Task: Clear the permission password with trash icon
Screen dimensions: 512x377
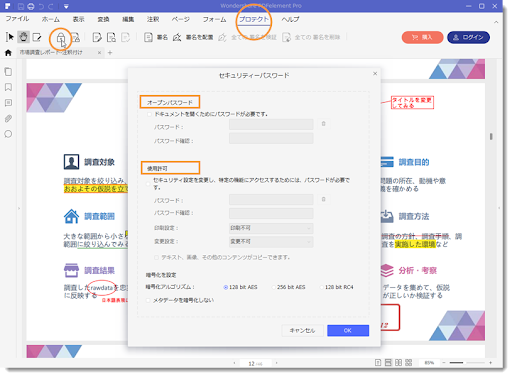Action: [x=323, y=199]
